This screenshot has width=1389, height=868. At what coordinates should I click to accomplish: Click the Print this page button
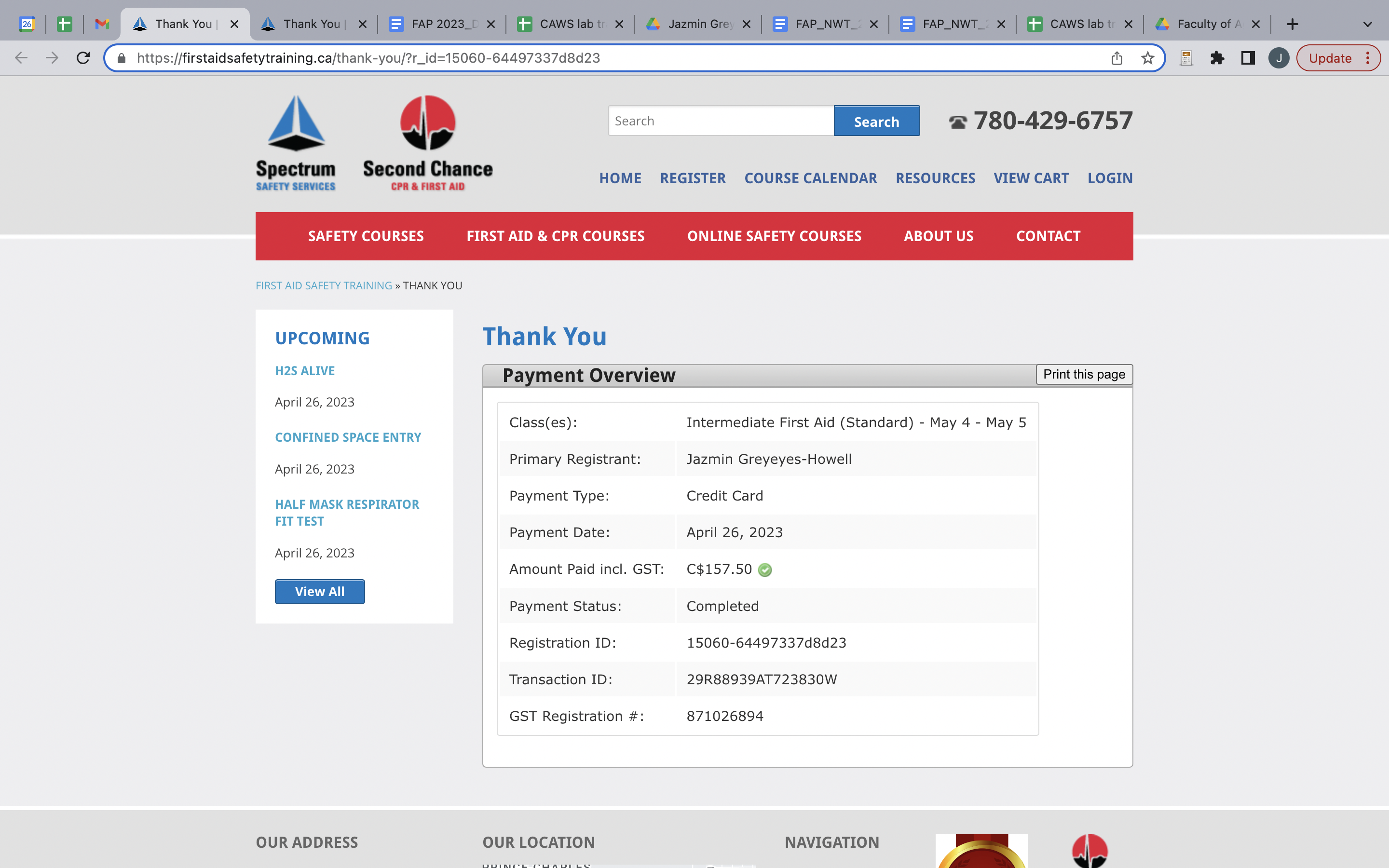click(1084, 374)
